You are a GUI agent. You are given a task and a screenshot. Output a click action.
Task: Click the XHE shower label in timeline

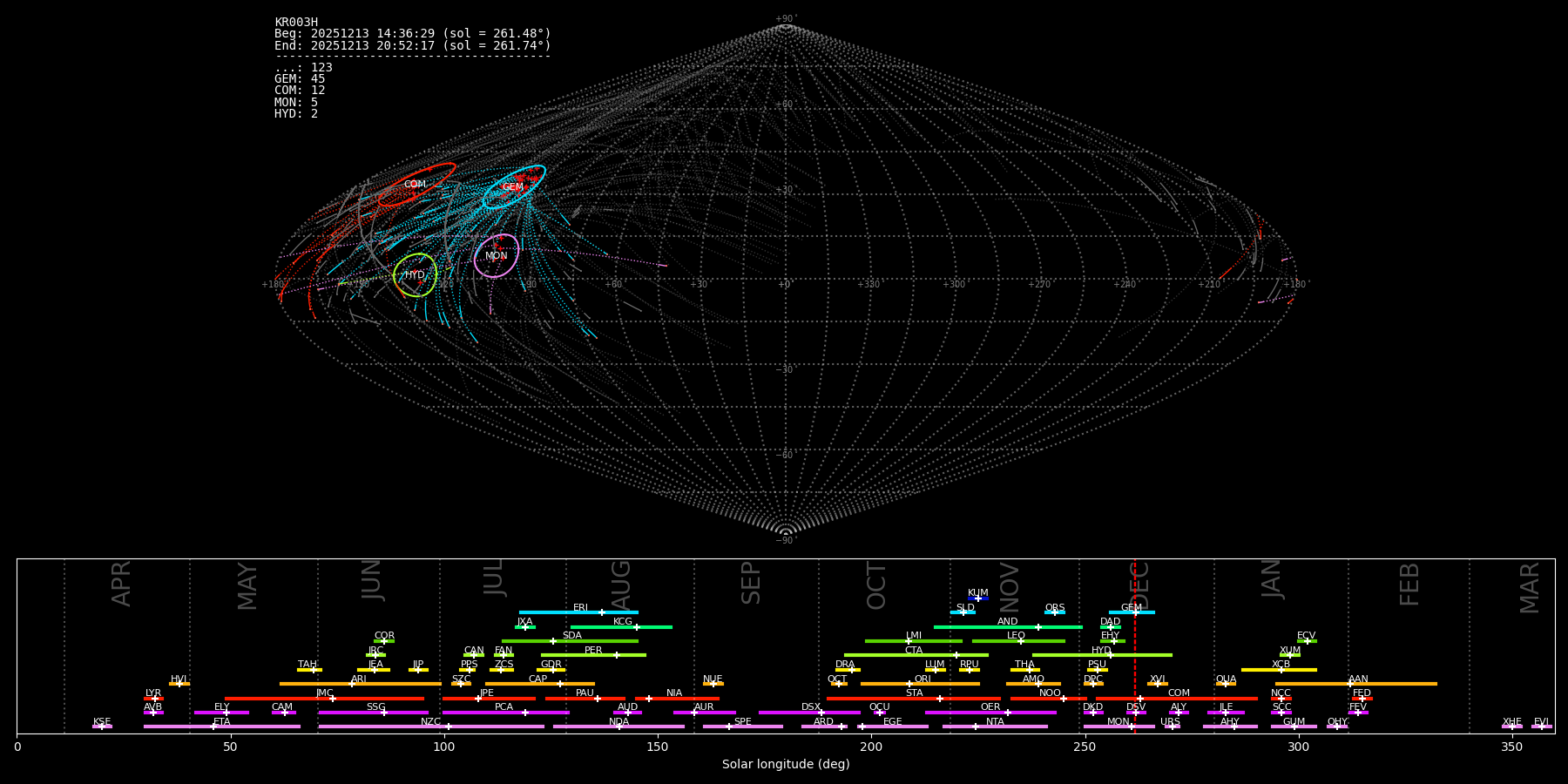(x=1511, y=722)
